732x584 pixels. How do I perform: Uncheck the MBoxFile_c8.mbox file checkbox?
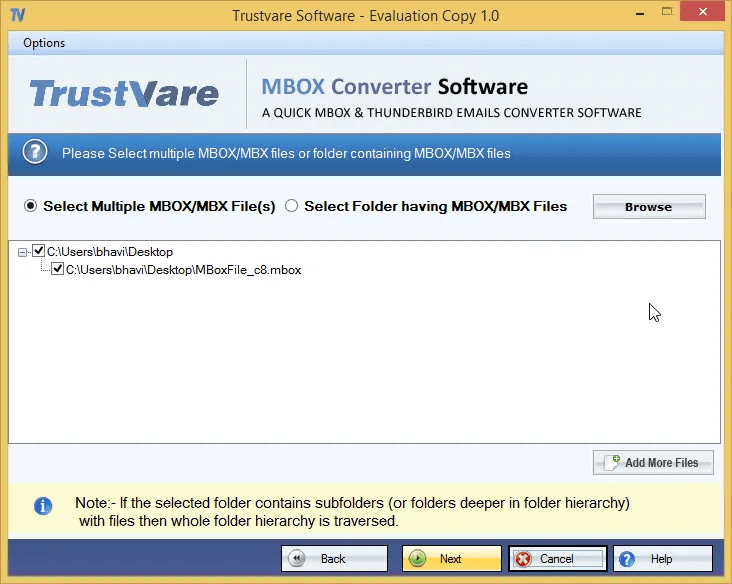(57, 269)
